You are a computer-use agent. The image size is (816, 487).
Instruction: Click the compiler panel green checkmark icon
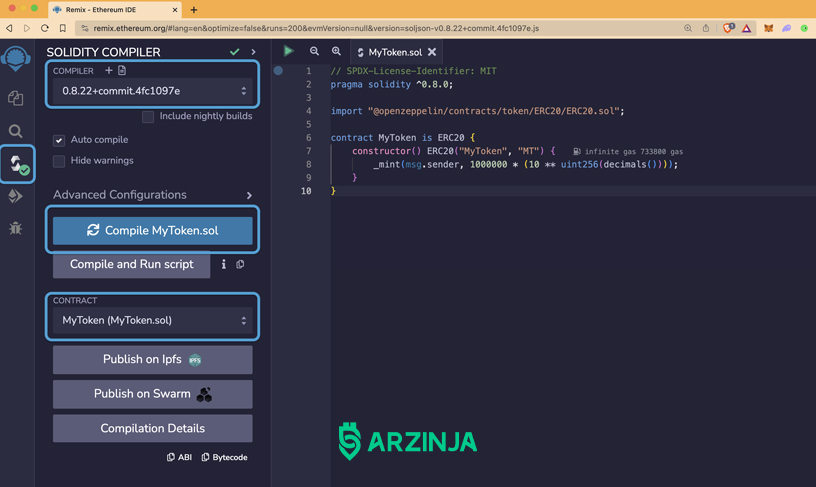pyautogui.click(x=235, y=52)
